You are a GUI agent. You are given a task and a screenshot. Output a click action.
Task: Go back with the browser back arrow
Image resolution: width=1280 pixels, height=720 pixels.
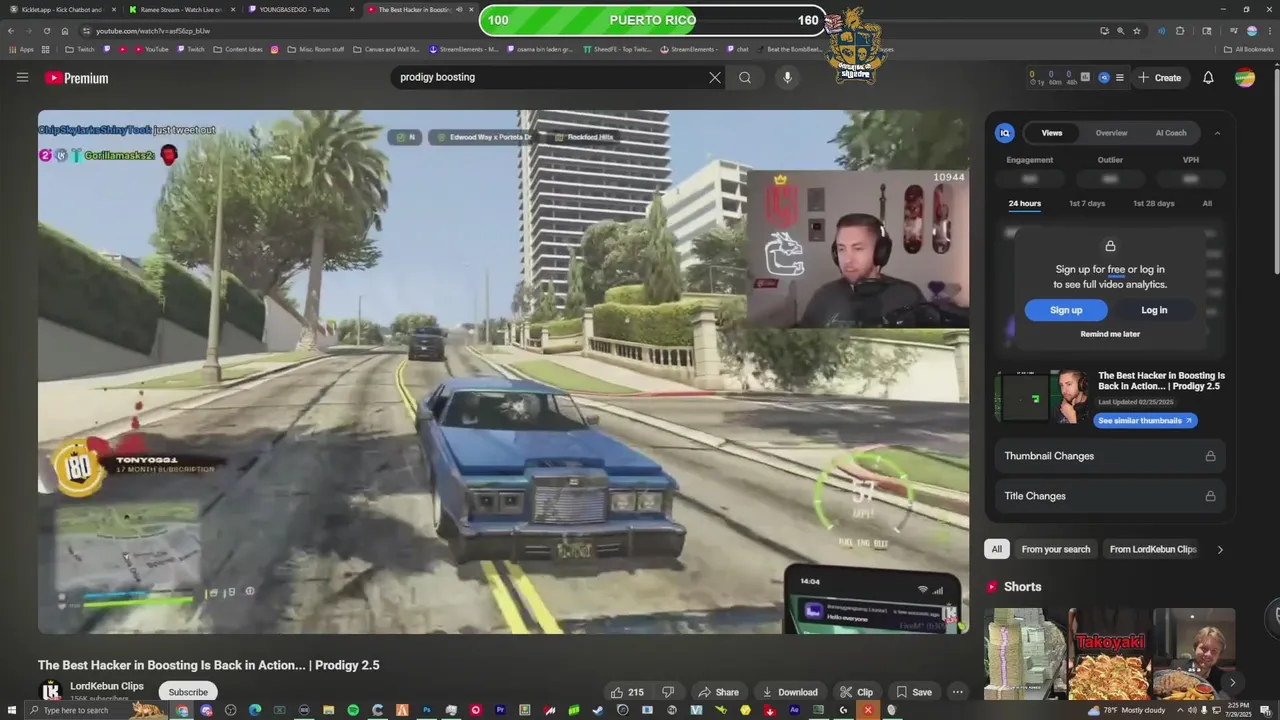coord(11,31)
